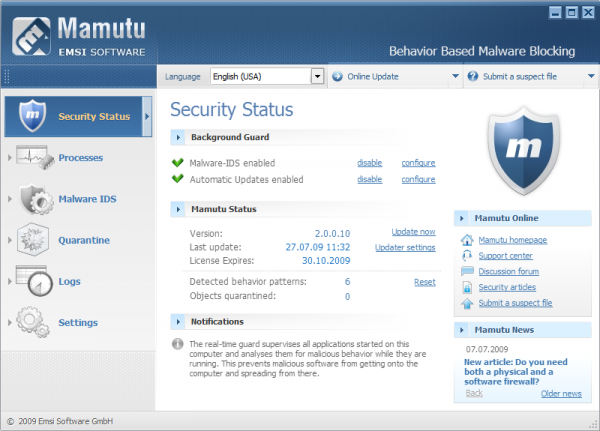Configure Malware-IDS via its configure link

418,163
